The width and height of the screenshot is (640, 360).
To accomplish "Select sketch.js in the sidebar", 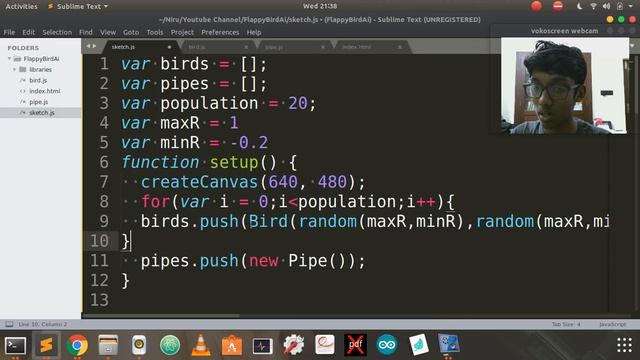I will (x=42, y=113).
